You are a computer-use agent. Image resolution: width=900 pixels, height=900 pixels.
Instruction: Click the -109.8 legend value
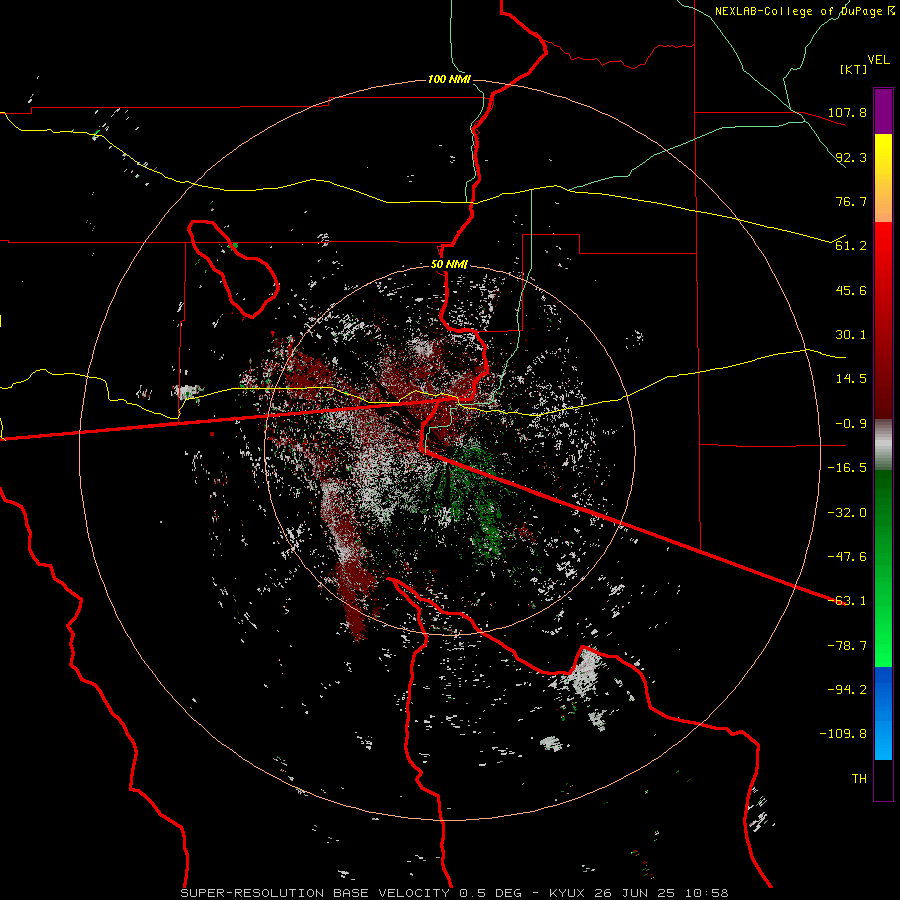pos(843,734)
